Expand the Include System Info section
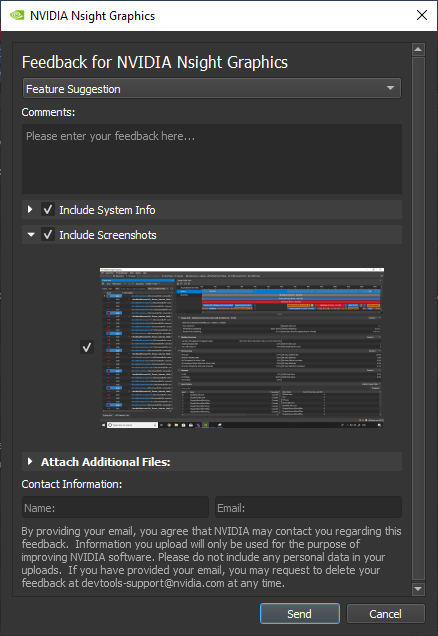Screen dimensions: 438x636 [30, 209]
